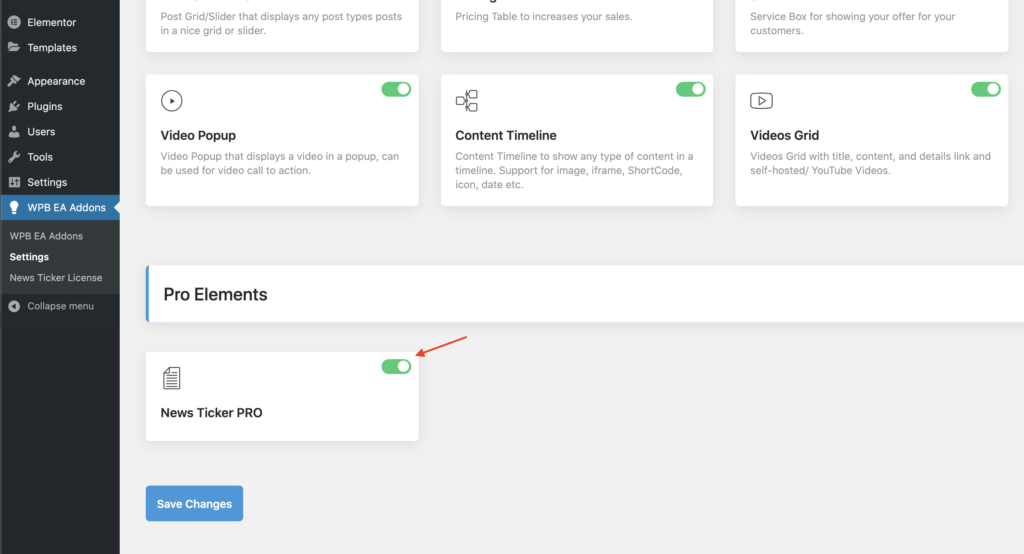The height and width of the screenshot is (554, 1024).
Task: Click the Video Popup play circle icon
Action: click(x=172, y=101)
